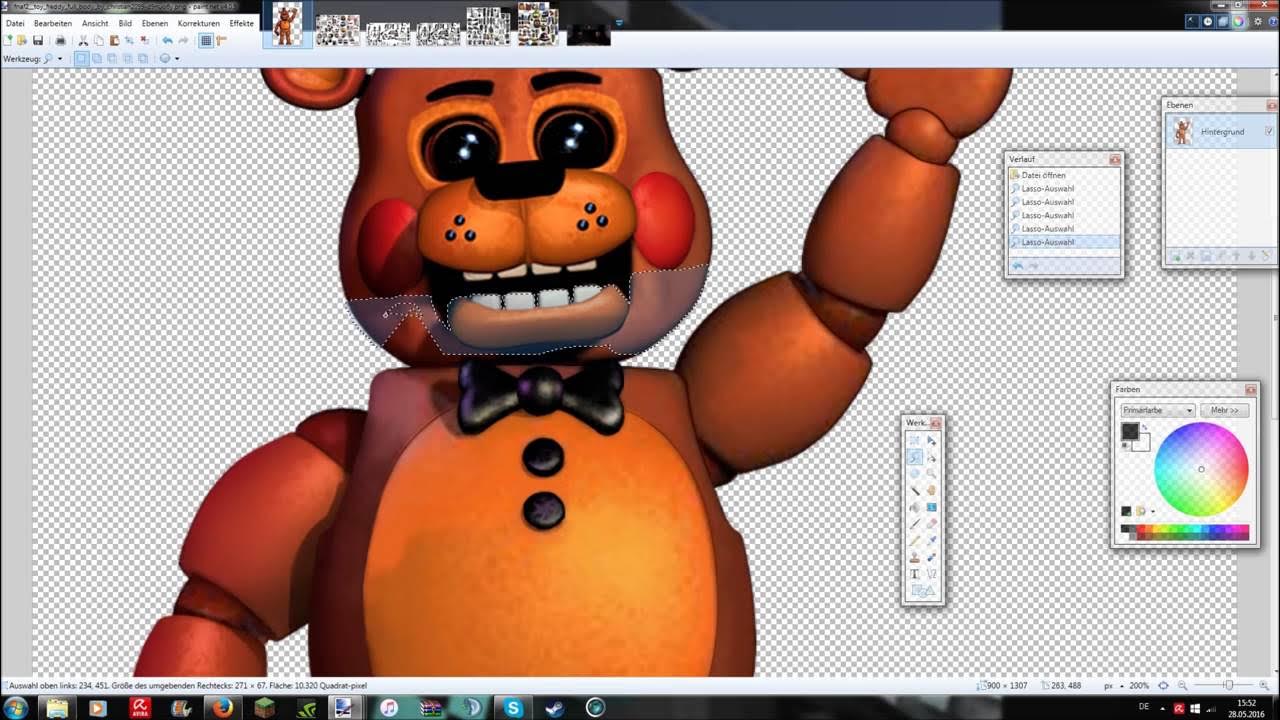1280x720 pixels.
Task: Toggle Hintergrund layer visibility checkbox
Action: [1269, 131]
